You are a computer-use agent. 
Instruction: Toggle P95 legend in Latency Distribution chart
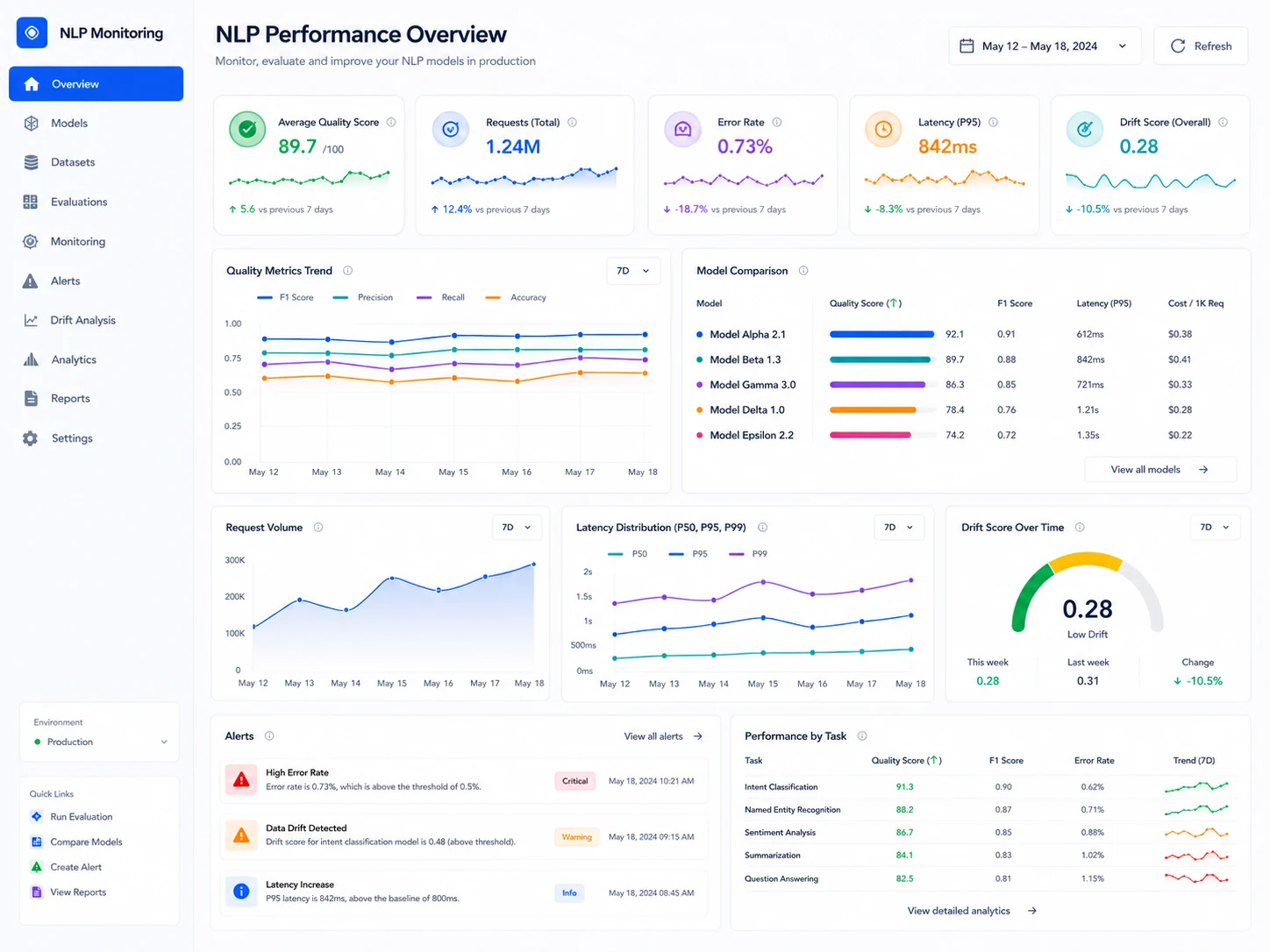[x=689, y=554]
